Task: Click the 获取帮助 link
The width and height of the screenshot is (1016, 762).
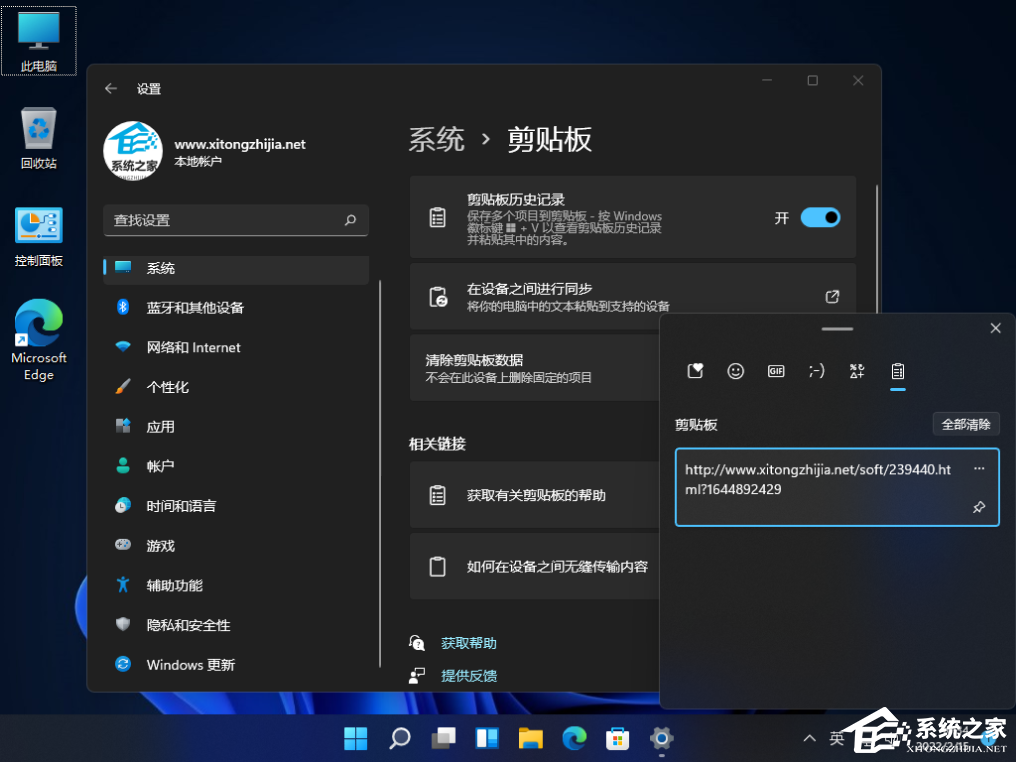Action: [x=468, y=643]
